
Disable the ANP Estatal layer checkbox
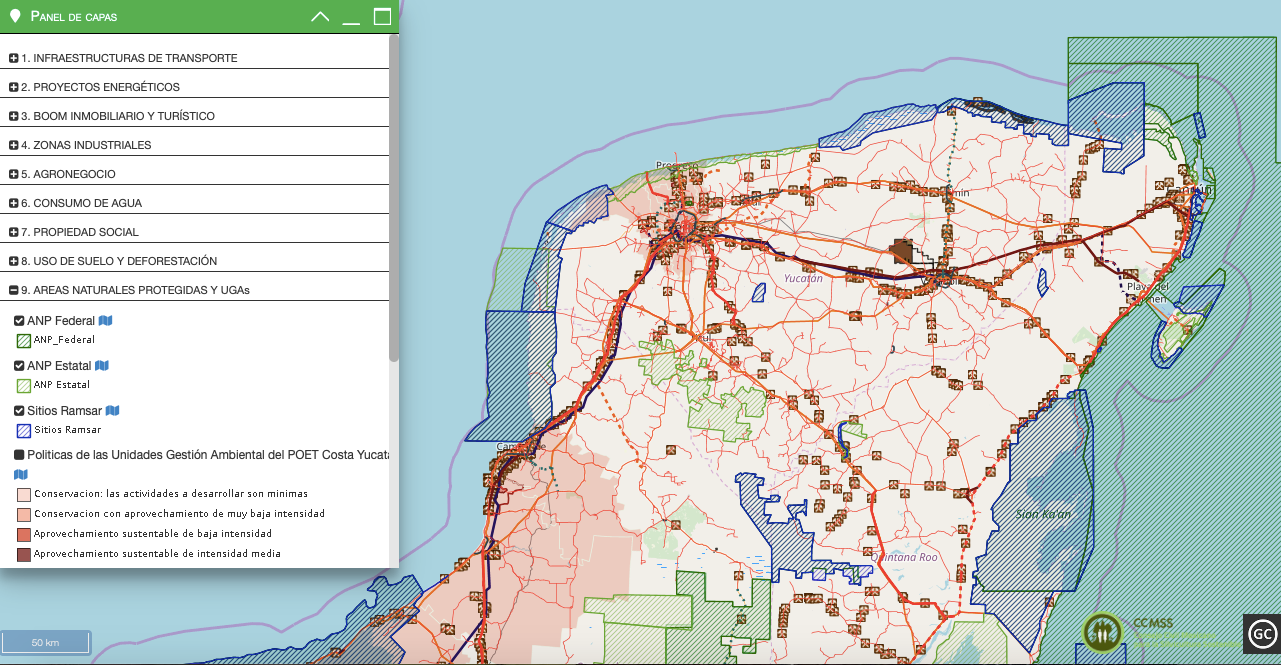coord(19,366)
